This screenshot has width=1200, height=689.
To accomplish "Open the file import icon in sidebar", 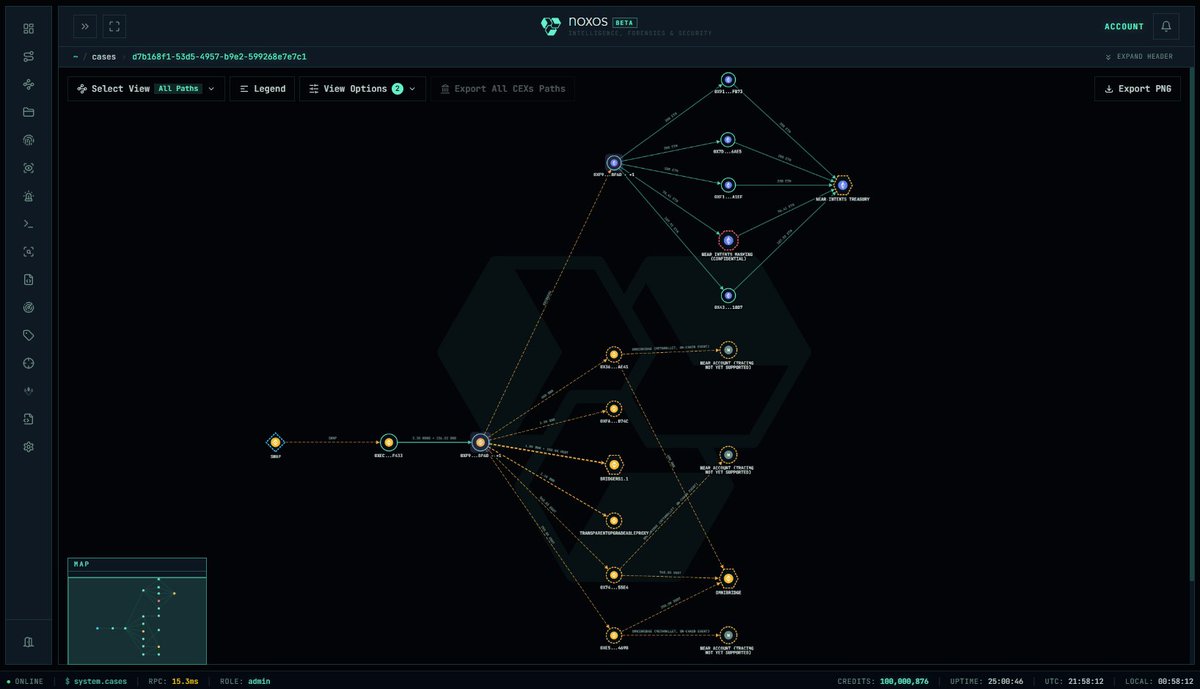I will [x=28, y=419].
